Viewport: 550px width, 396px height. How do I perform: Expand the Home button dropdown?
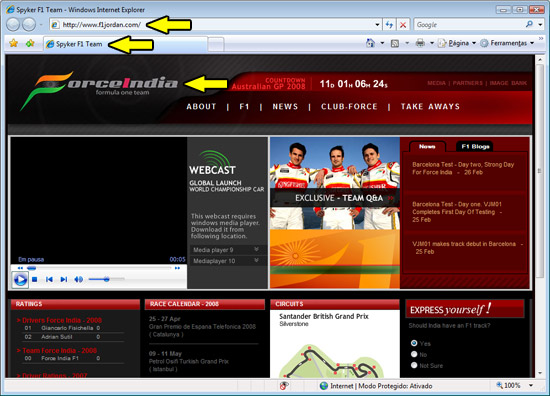pos(382,43)
